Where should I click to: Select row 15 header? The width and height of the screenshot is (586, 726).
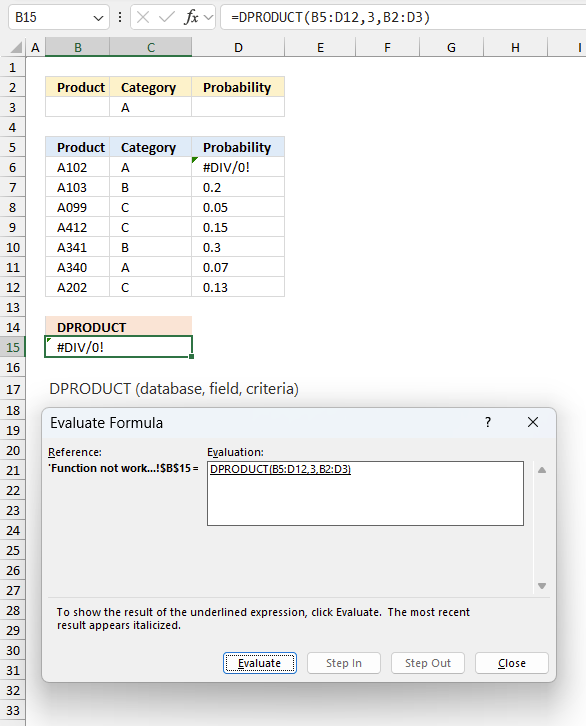[x=13, y=347]
